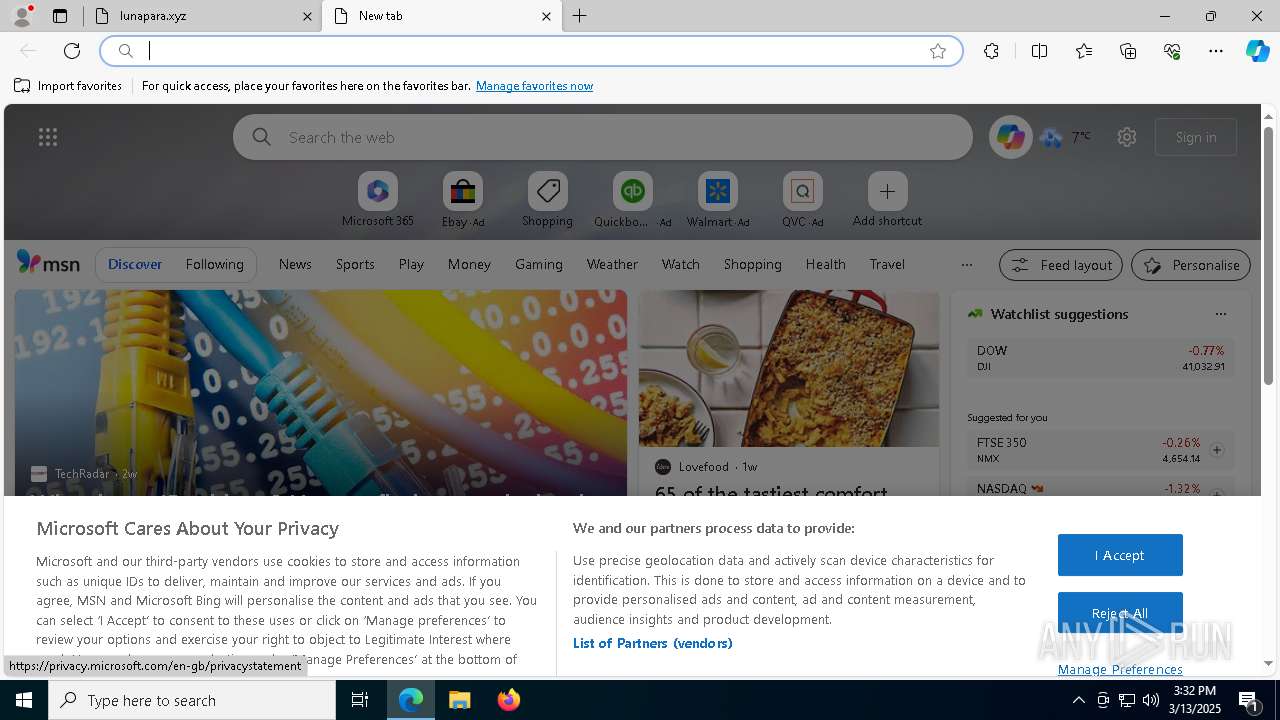Open the Extensions puzzle icon

coord(991,51)
